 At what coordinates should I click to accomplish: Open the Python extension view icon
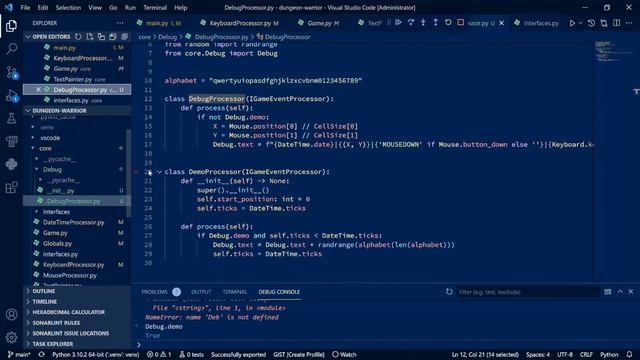click(x=11, y=164)
